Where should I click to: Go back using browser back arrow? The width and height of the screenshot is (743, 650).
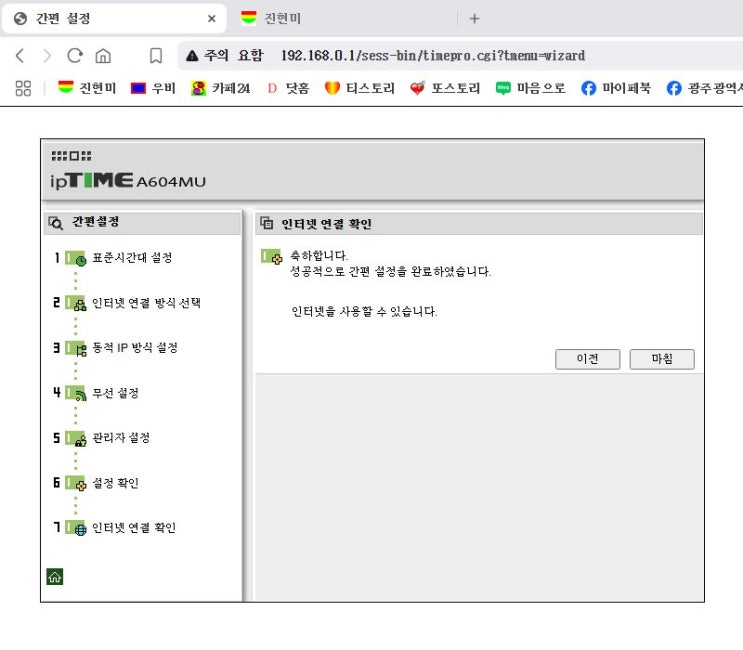[x=19, y=56]
